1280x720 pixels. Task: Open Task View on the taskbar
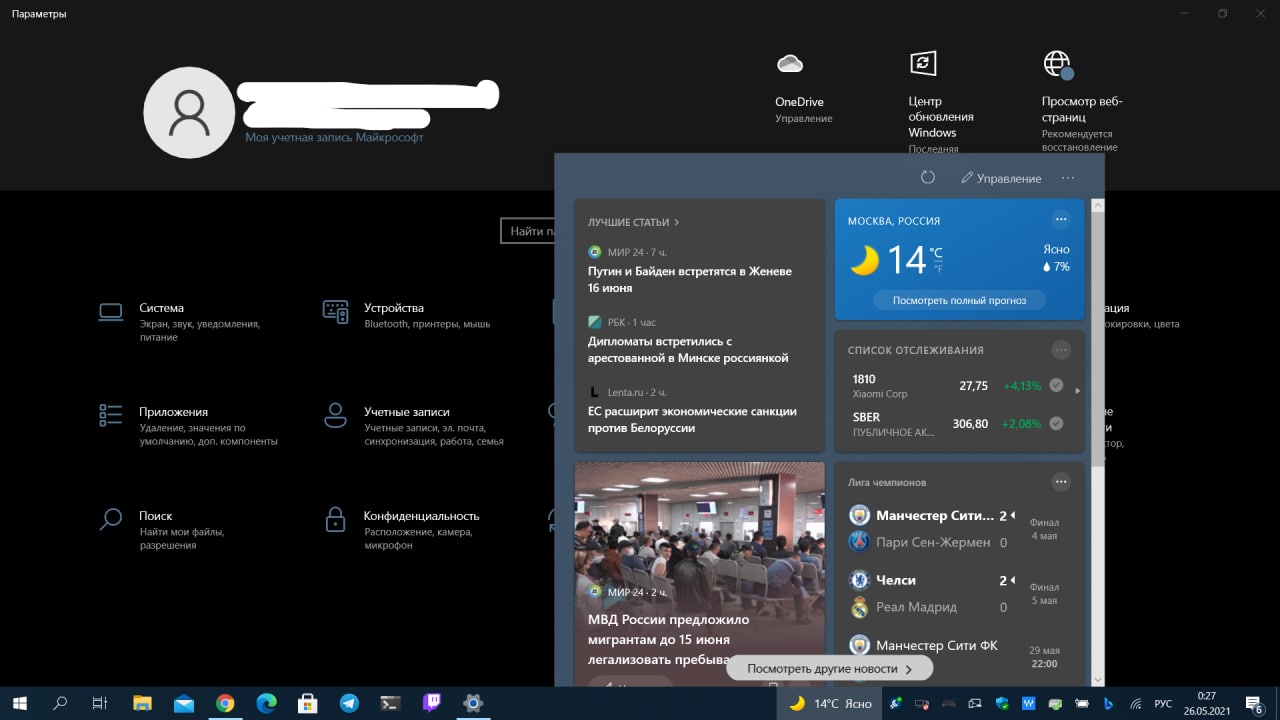(x=99, y=703)
